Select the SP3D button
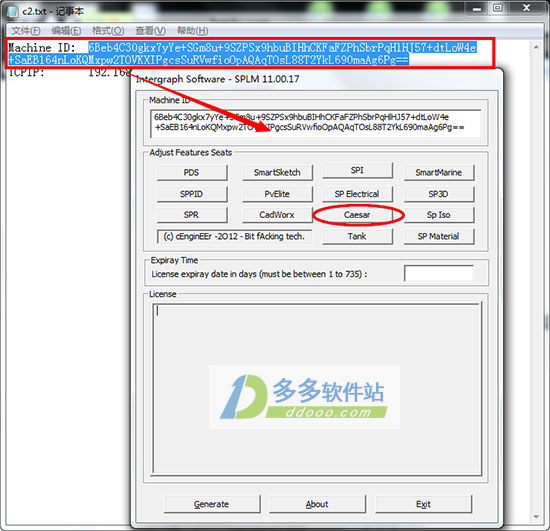Screen dimensions: 550x531 pos(439,194)
